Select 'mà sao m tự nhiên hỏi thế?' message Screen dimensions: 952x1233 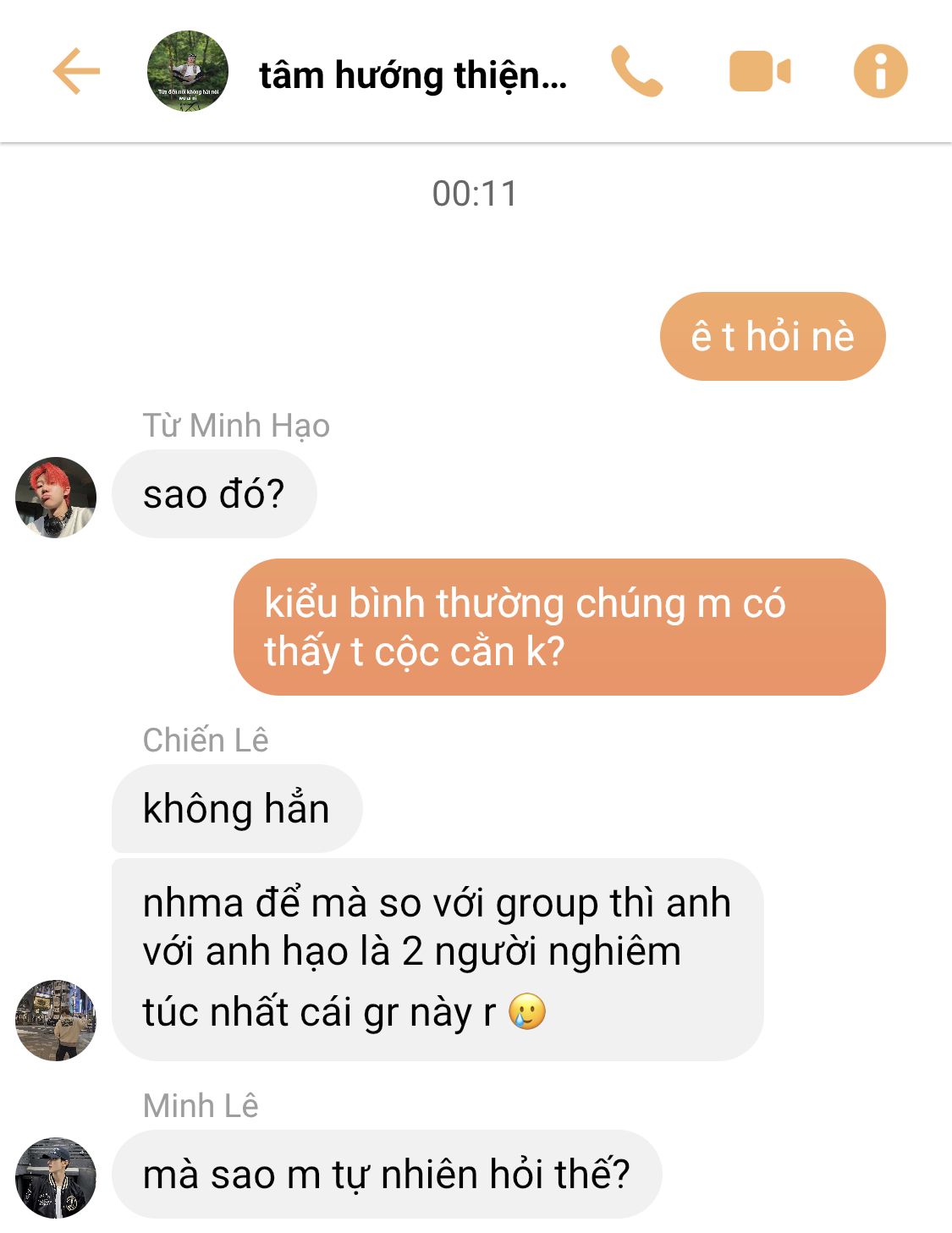[387, 1175]
